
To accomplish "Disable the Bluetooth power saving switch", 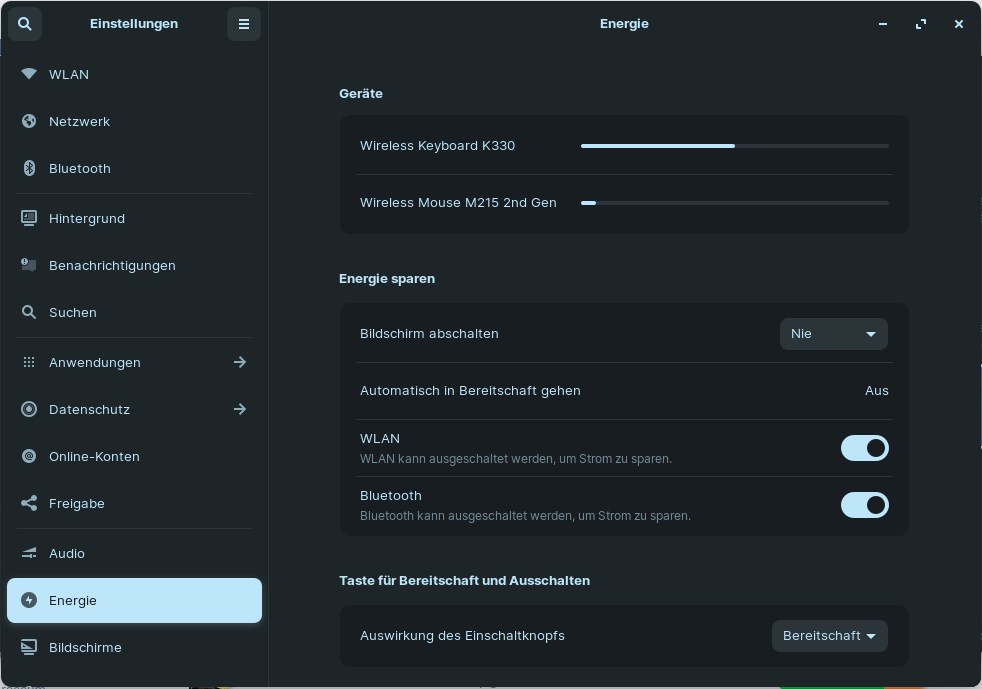I will pyautogui.click(x=864, y=505).
